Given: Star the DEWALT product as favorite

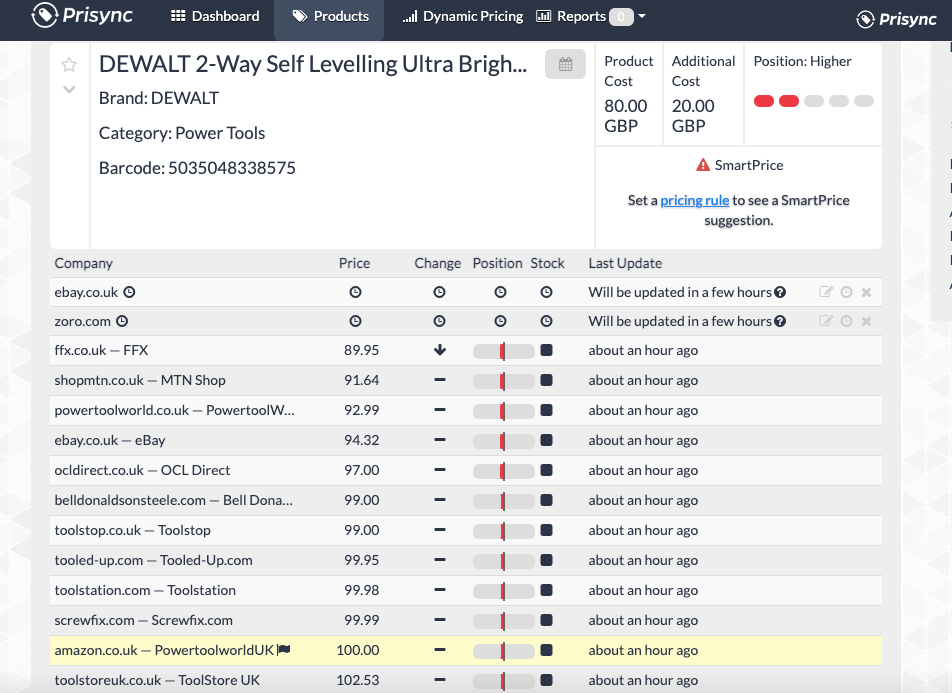Looking at the screenshot, I should [x=69, y=65].
